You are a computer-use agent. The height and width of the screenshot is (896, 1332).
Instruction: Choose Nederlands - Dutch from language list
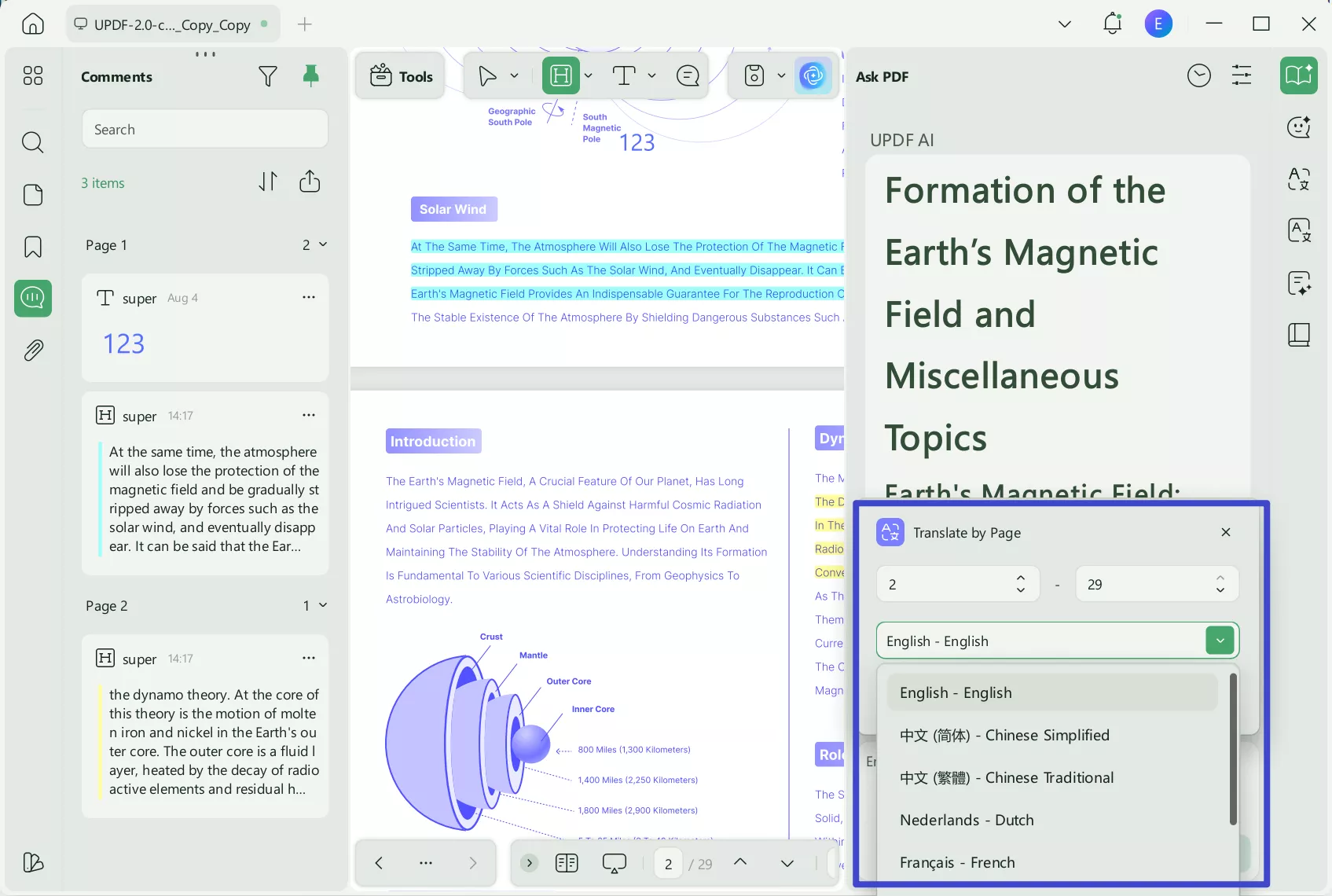(1052, 820)
